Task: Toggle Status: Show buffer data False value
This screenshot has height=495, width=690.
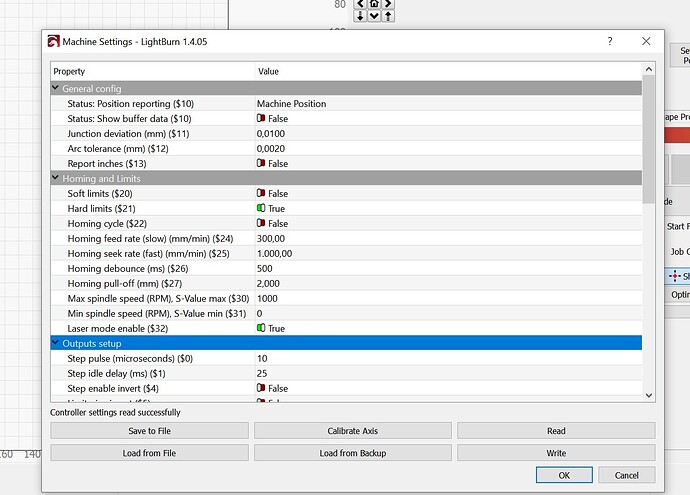Action: point(272,118)
